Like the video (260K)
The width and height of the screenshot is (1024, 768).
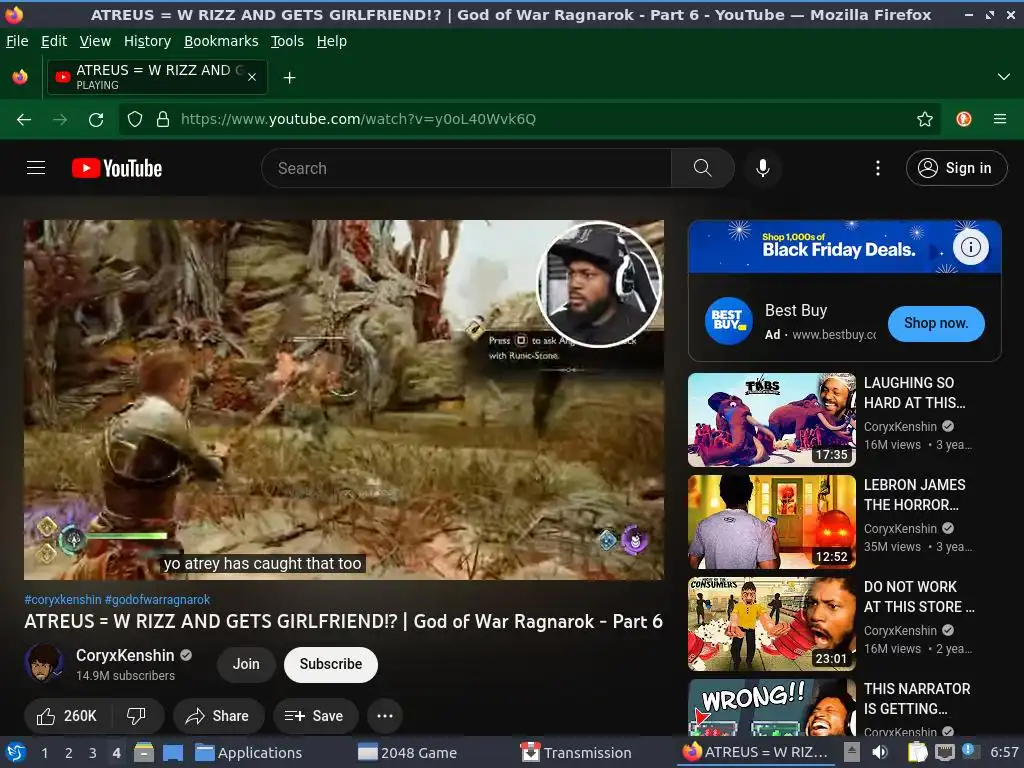67,716
